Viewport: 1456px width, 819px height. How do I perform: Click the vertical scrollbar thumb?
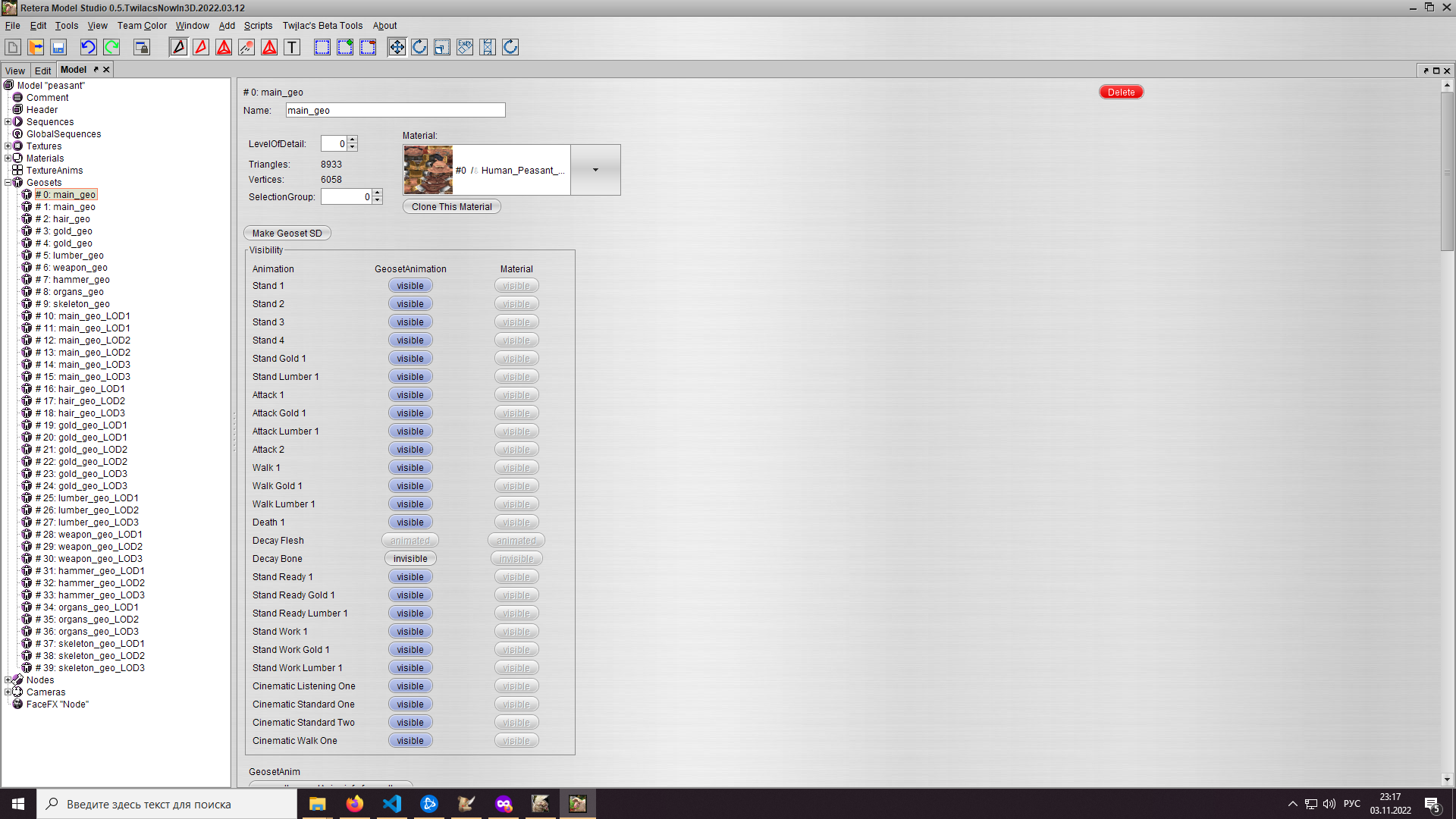[1447, 171]
